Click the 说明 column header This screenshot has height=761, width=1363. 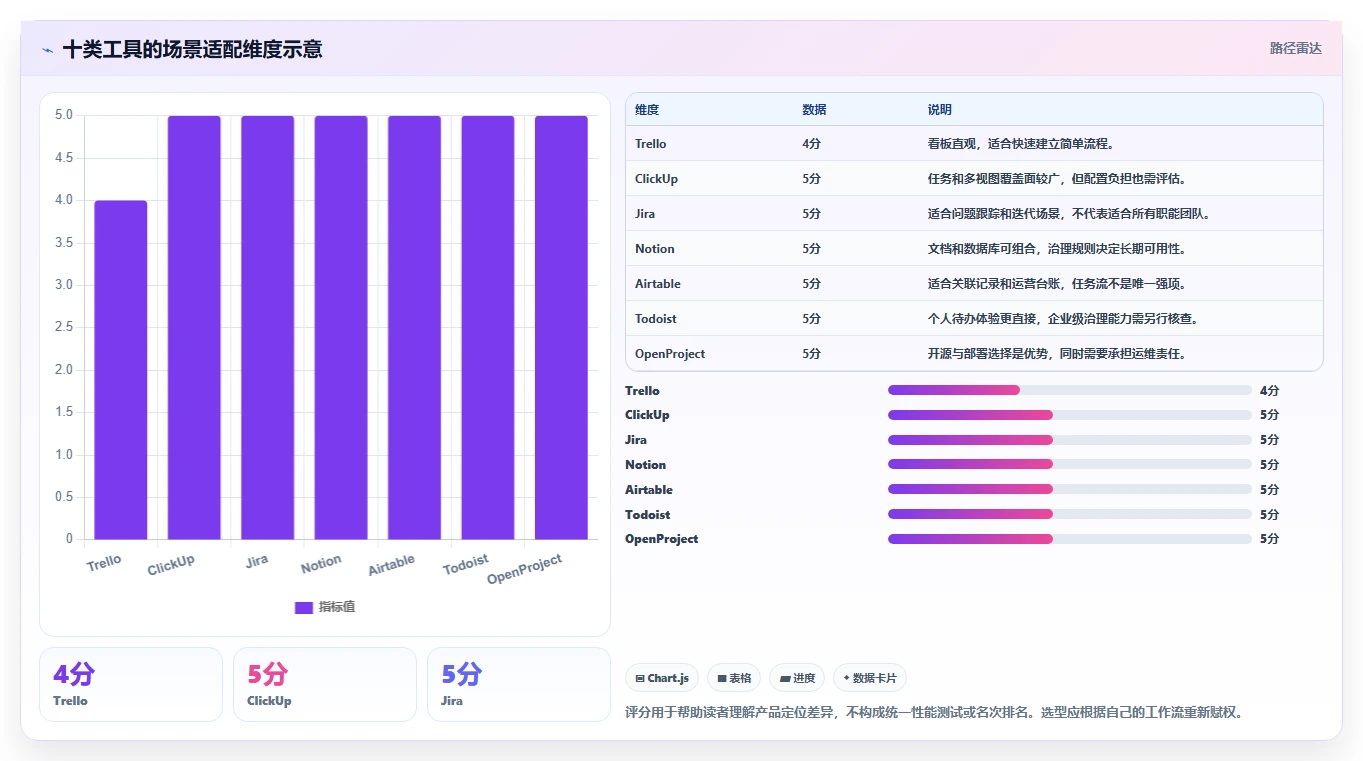(x=940, y=110)
